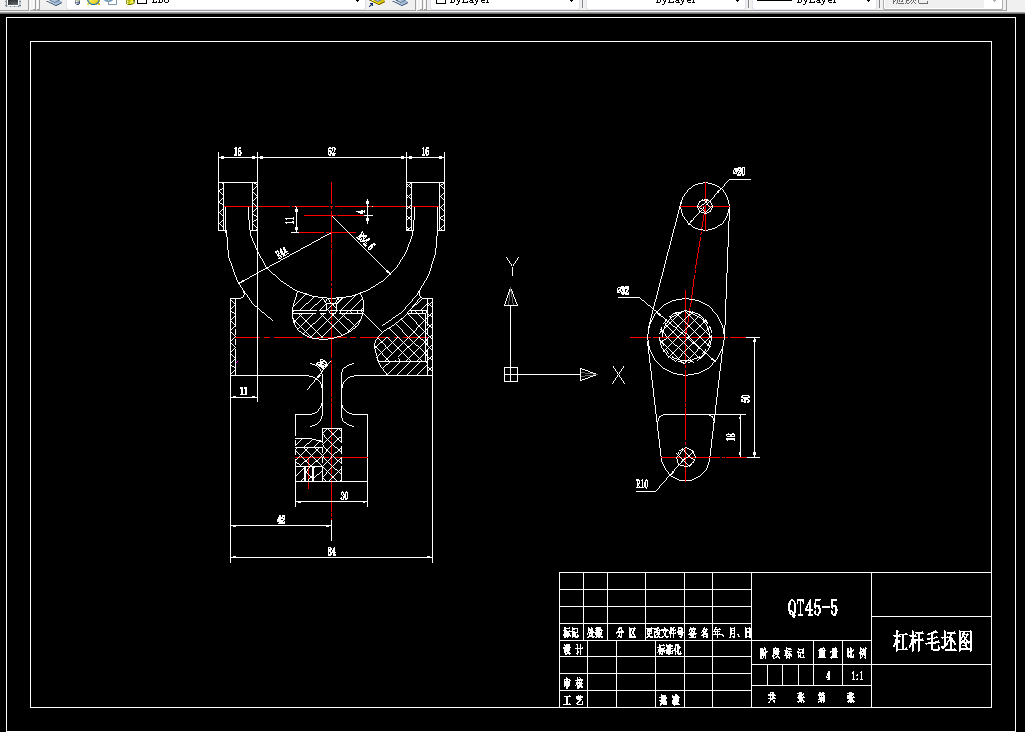
Task: Click the 杠杆毛坯图 drawing title
Action: click(932, 641)
